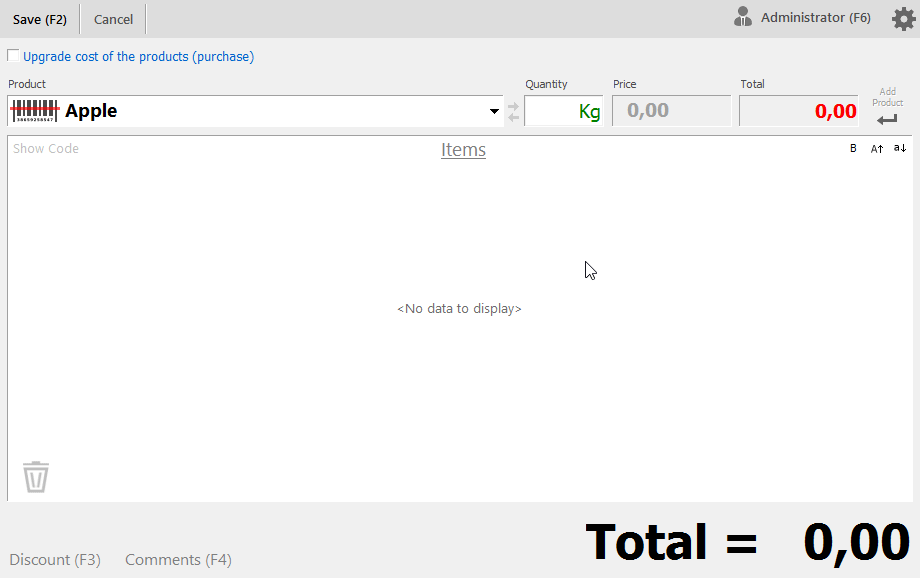Click the Administrator user icon

(x=743, y=16)
